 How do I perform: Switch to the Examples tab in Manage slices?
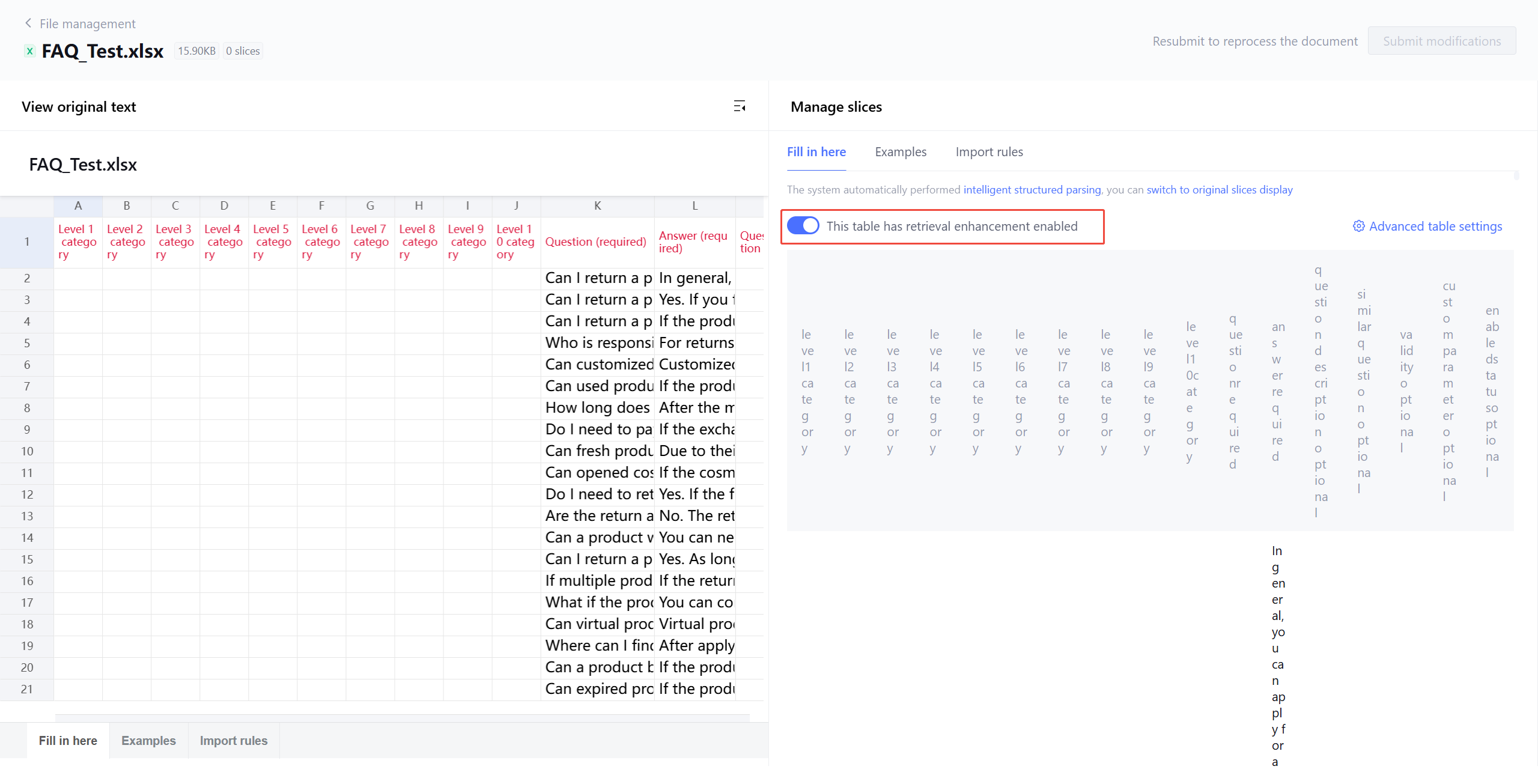(x=901, y=152)
